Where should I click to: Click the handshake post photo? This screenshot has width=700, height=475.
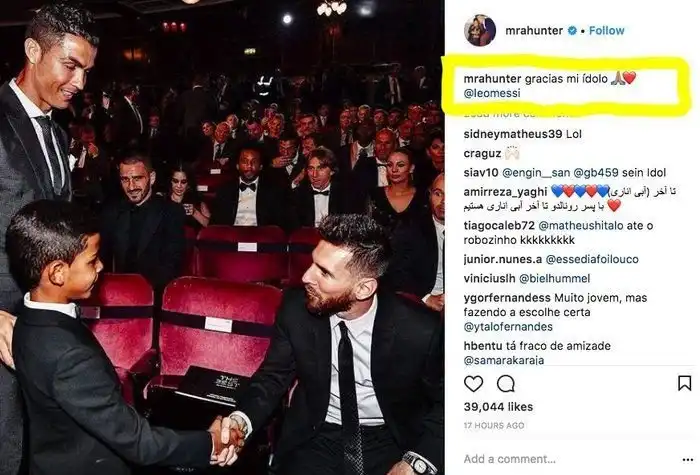coord(222,238)
